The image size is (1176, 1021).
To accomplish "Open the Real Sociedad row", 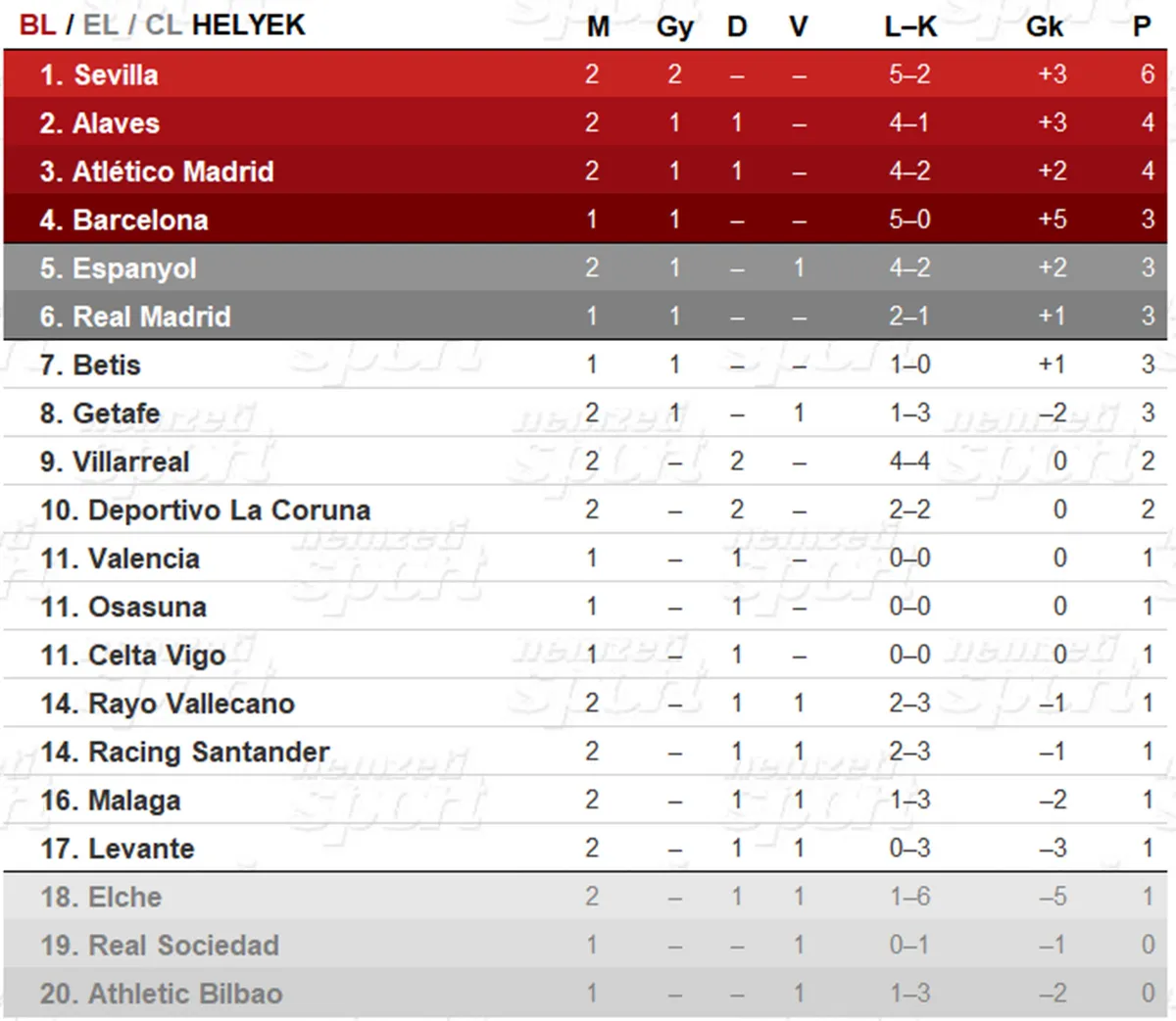I will 585,945.
